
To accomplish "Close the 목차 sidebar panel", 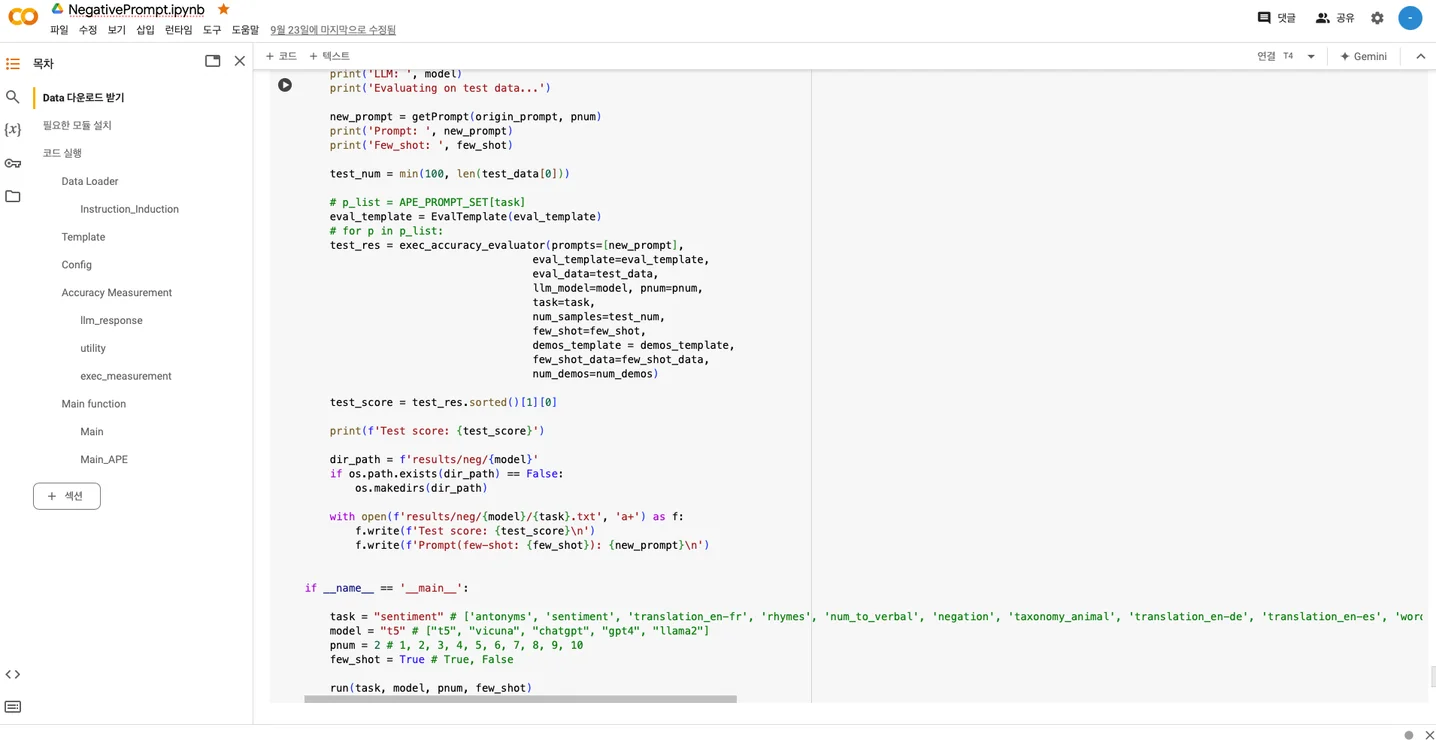I will coord(240,62).
